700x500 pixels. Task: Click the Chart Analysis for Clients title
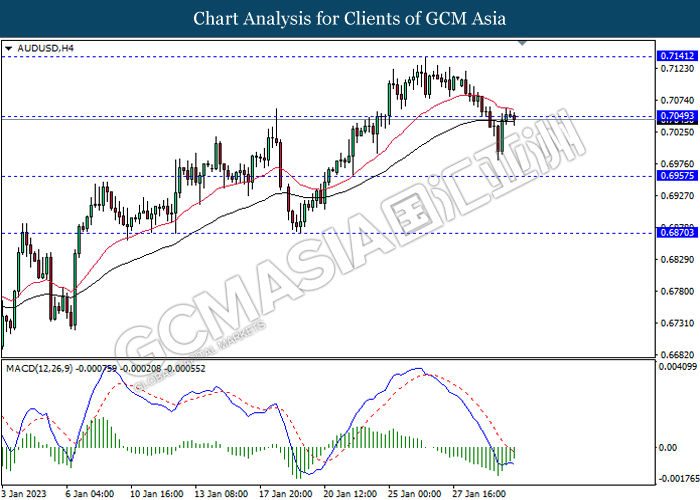(350, 18)
